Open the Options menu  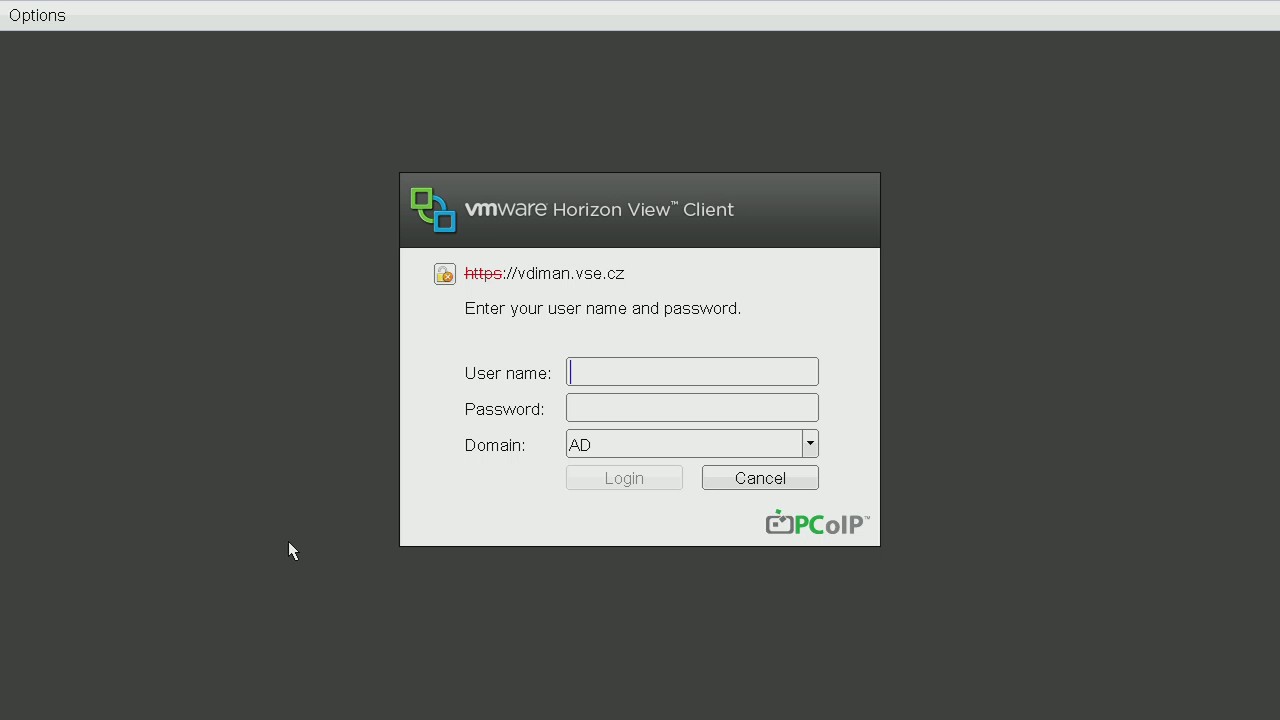coord(37,15)
